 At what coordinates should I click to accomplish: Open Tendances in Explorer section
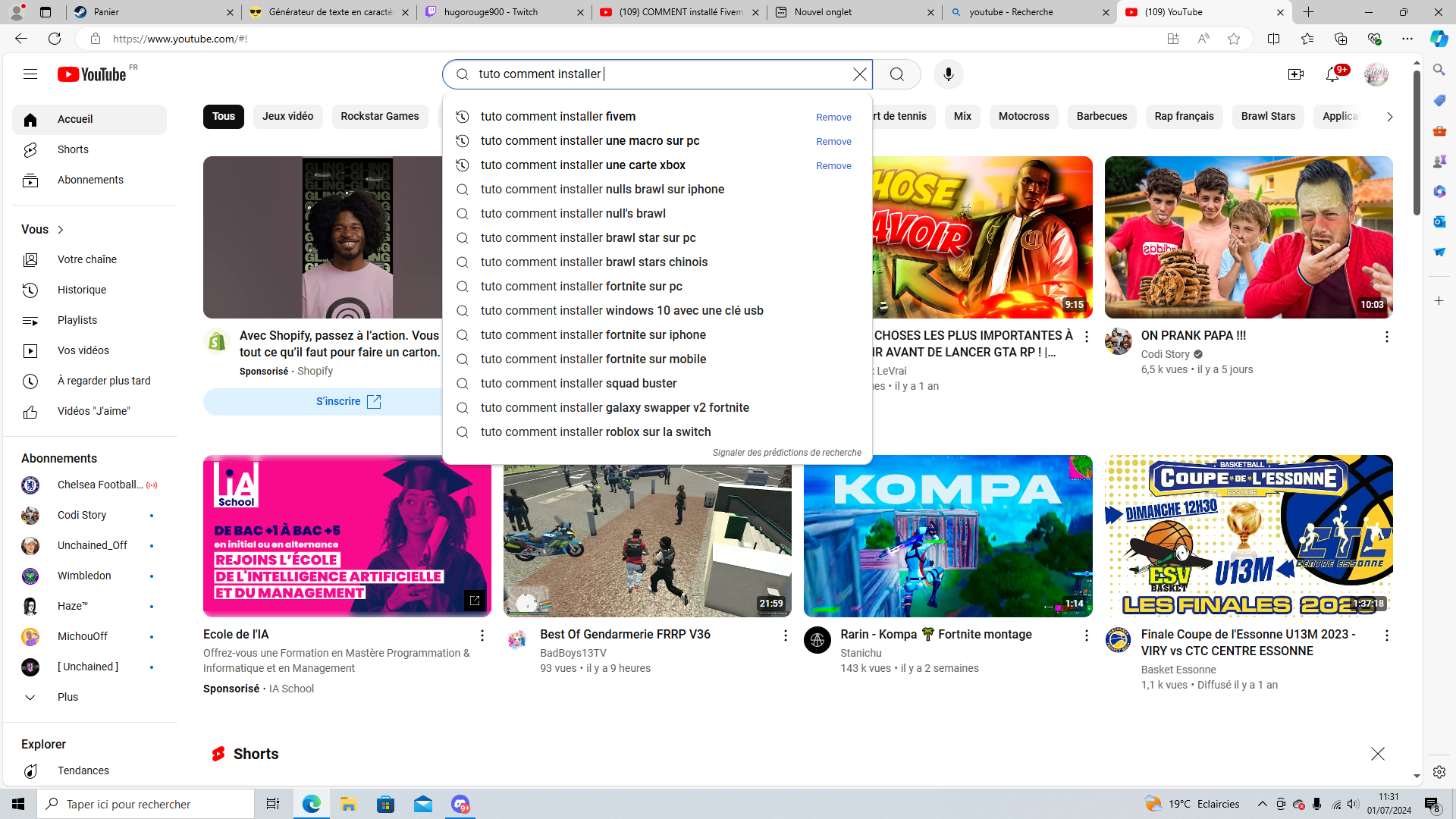click(x=89, y=771)
